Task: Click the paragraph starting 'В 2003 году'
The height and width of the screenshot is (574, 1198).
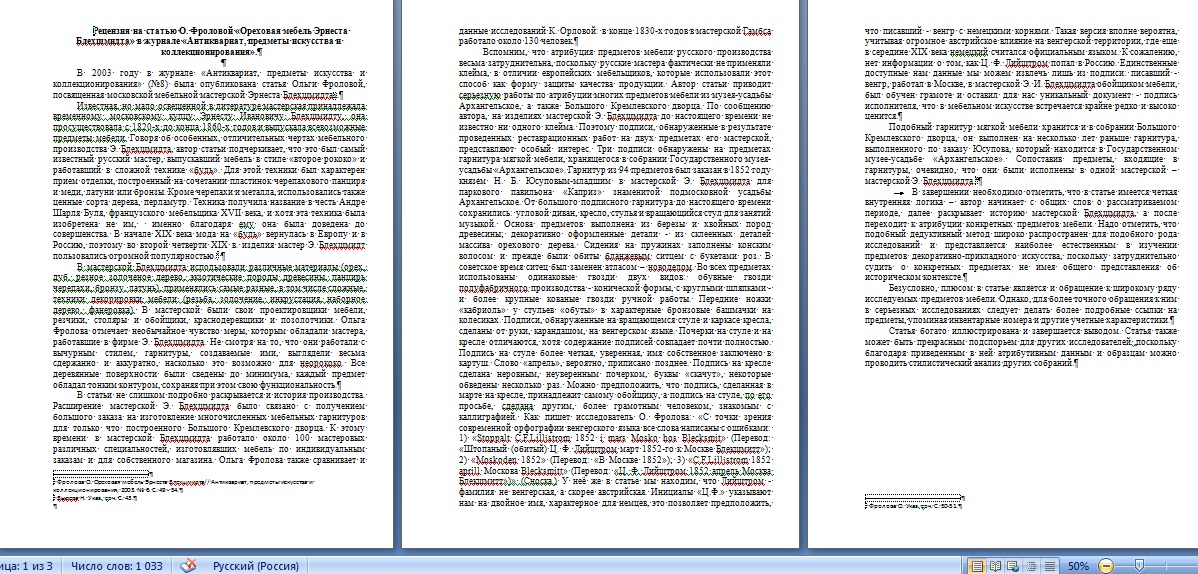Action: (210, 83)
